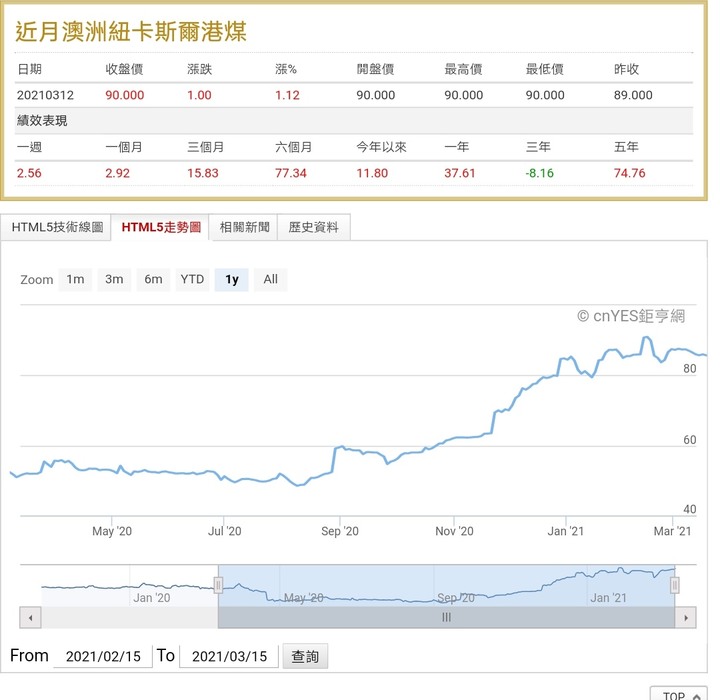Click the 80 y-axis label
This screenshot has height=700, width=720.
point(690,369)
